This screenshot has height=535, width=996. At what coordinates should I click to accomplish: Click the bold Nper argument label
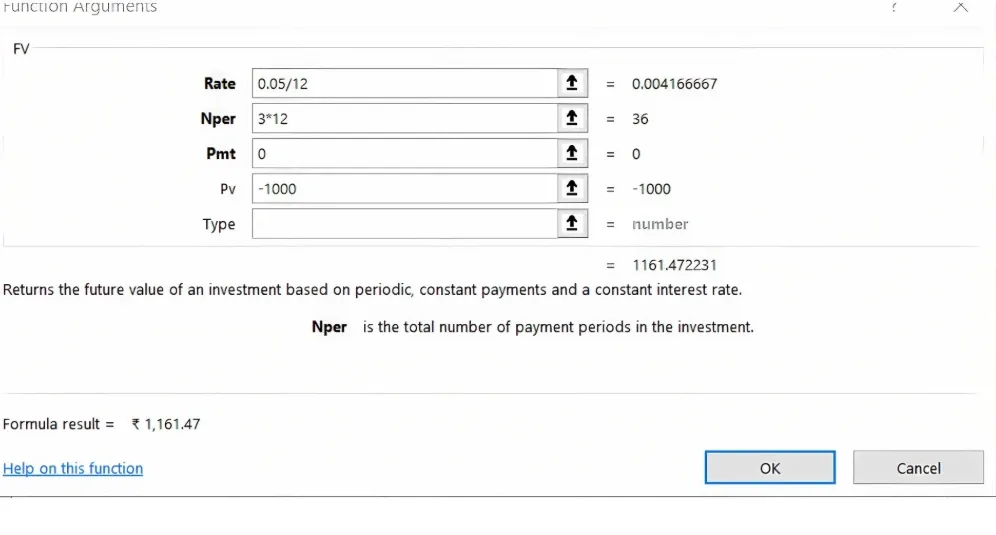tap(218, 119)
